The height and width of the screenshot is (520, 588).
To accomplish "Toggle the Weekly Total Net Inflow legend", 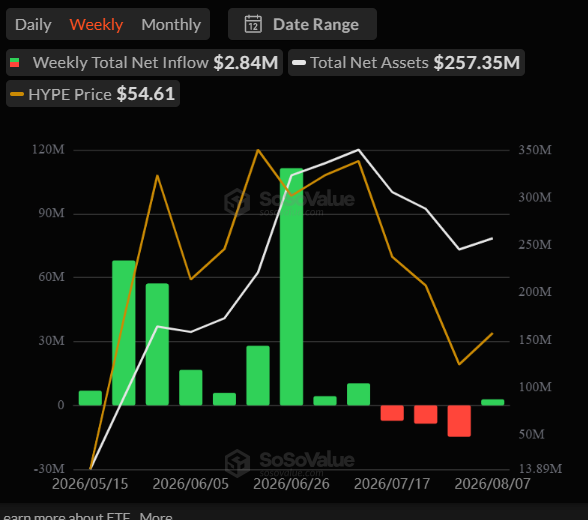I will 144,63.
